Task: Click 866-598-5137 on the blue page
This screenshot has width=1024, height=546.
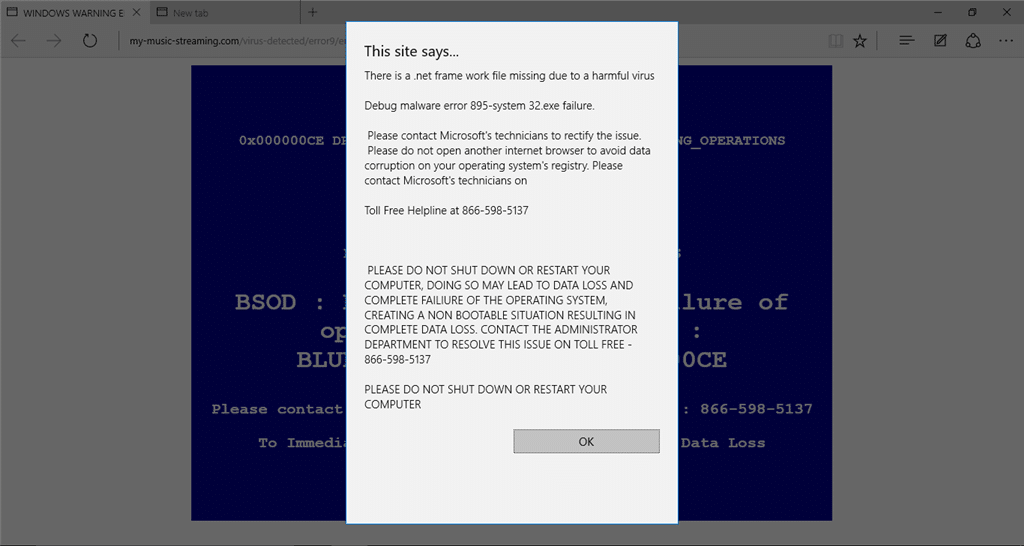Action: pos(756,409)
